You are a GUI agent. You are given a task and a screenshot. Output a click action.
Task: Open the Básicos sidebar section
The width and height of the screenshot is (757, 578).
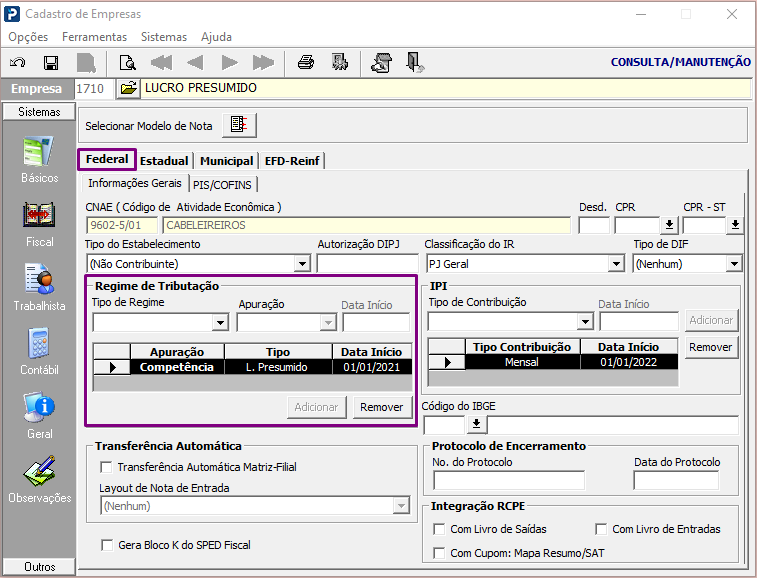coord(39,160)
